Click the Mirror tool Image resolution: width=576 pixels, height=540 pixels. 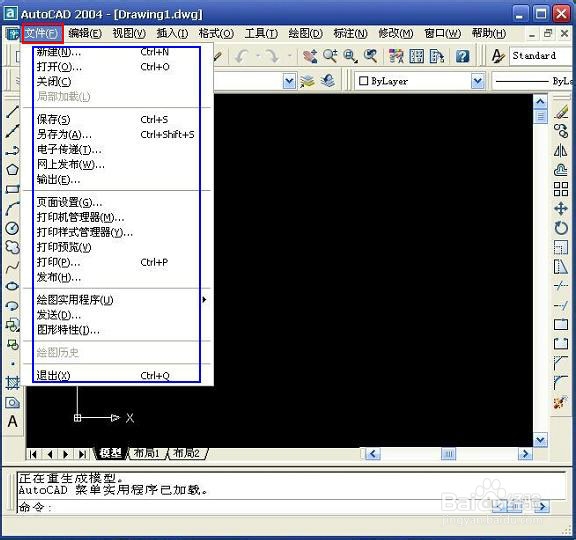tap(561, 150)
